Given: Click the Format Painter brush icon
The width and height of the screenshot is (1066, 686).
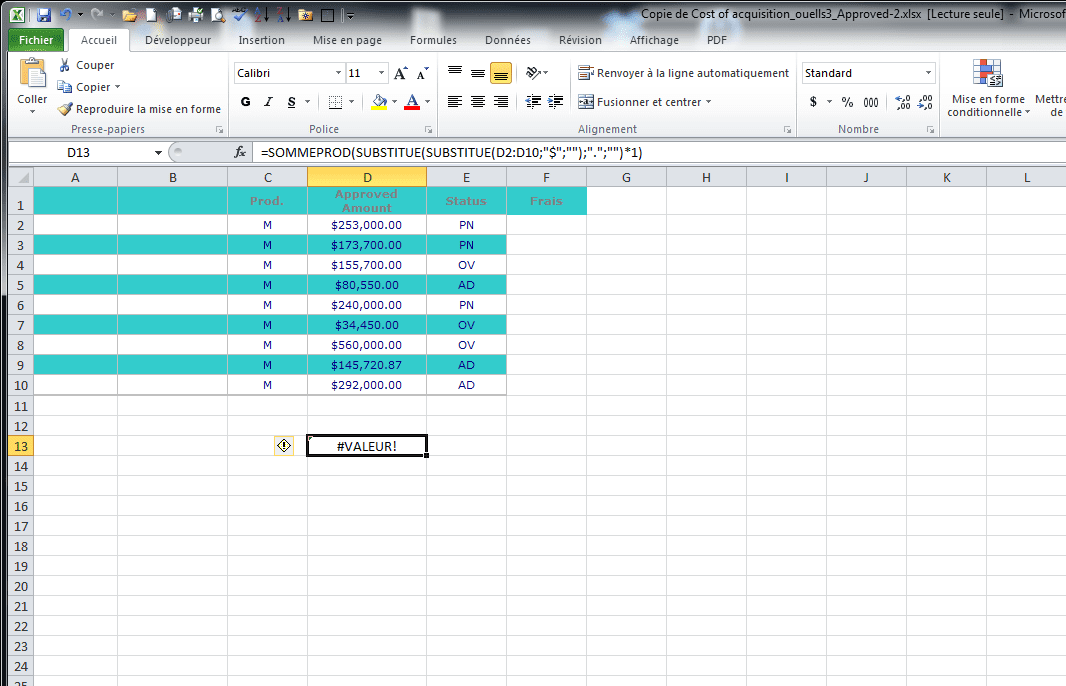Looking at the screenshot, I should tap(65, 109).
